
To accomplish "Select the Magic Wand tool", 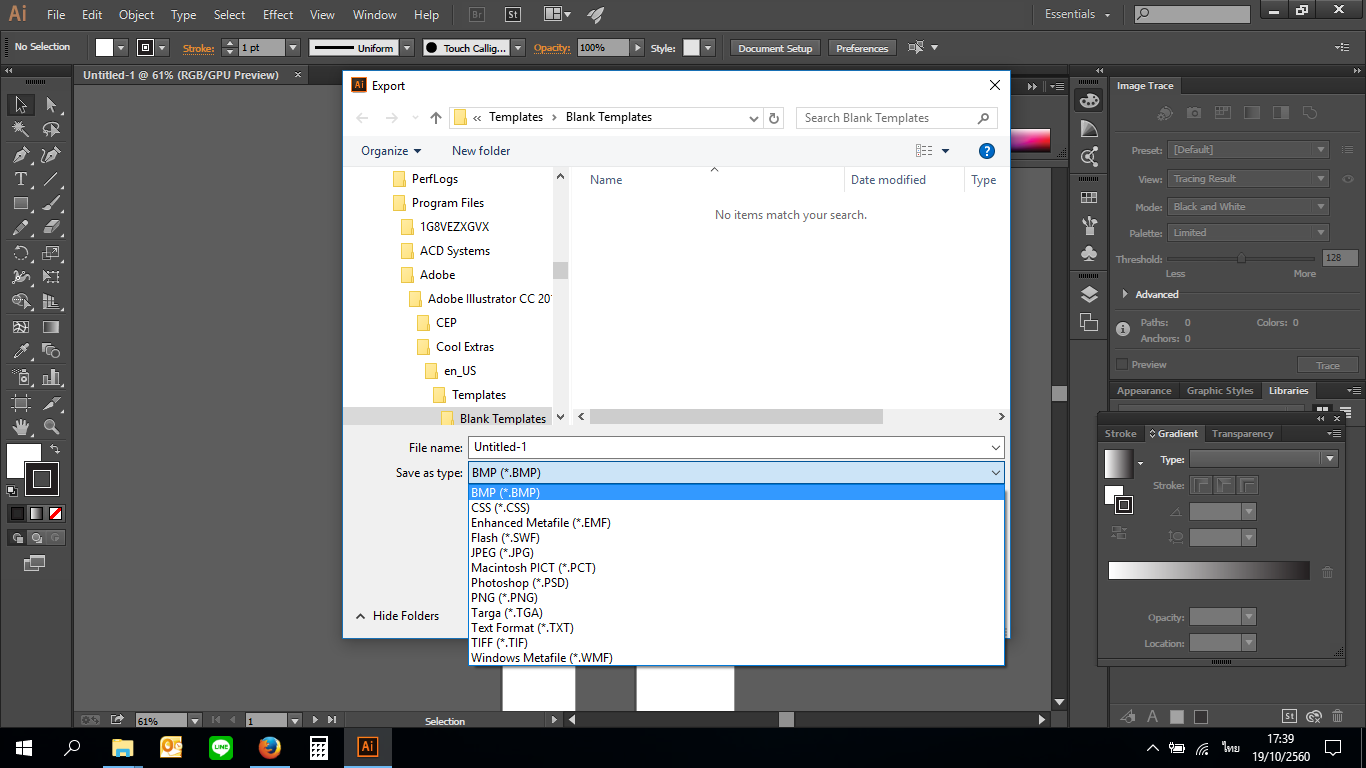I will tap(20, 130).
